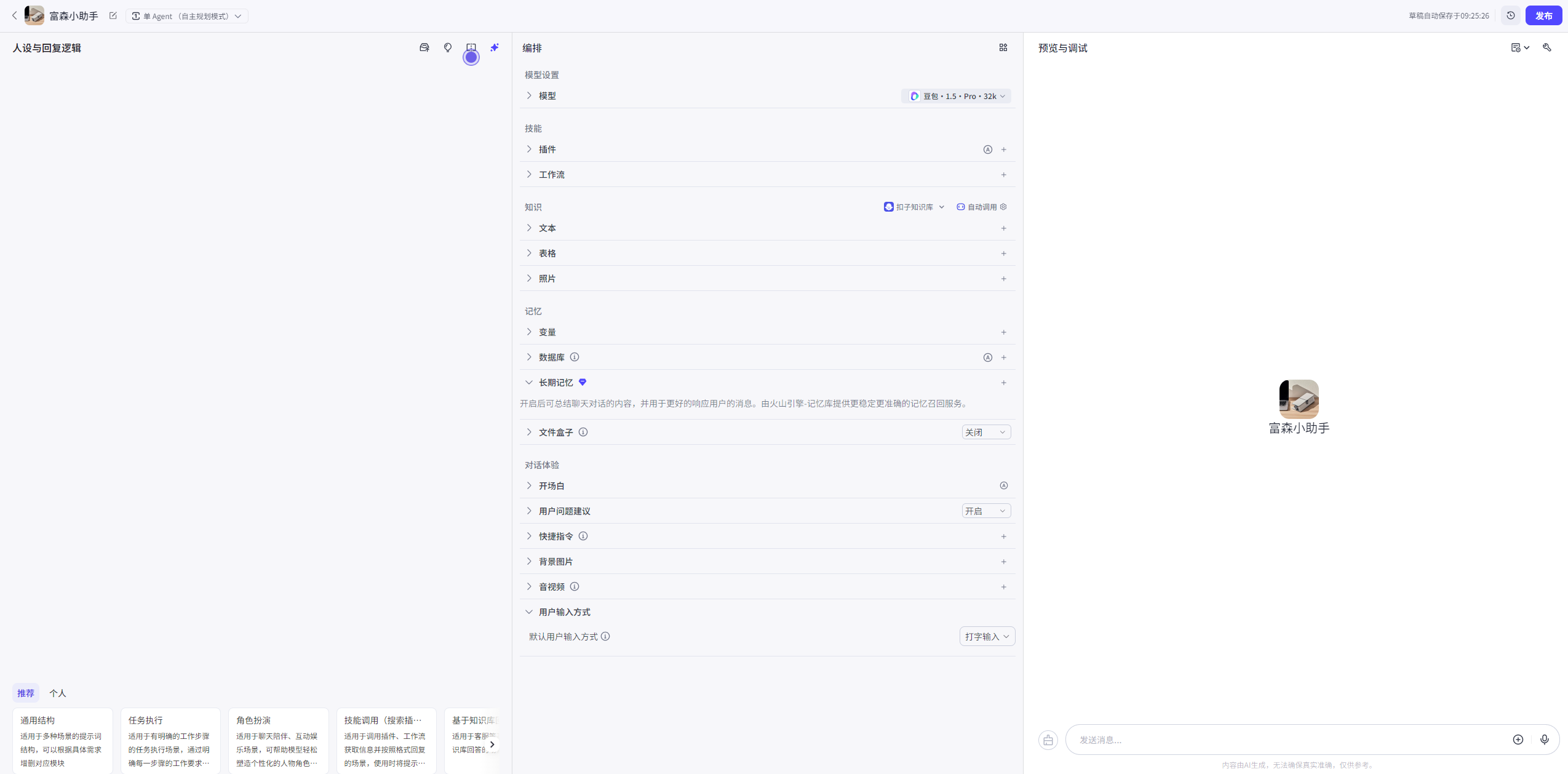Toggle 自动调用 knowledge calling setting

[982, 207]
